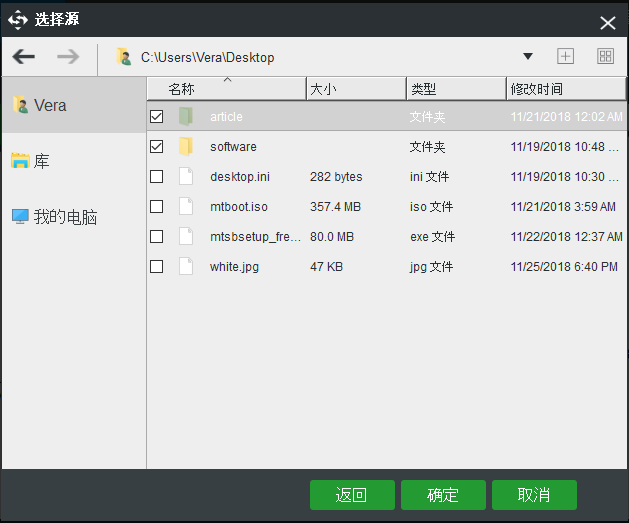Sort by 大小 column header
The image size is (629, 523).
coord(357,89)
